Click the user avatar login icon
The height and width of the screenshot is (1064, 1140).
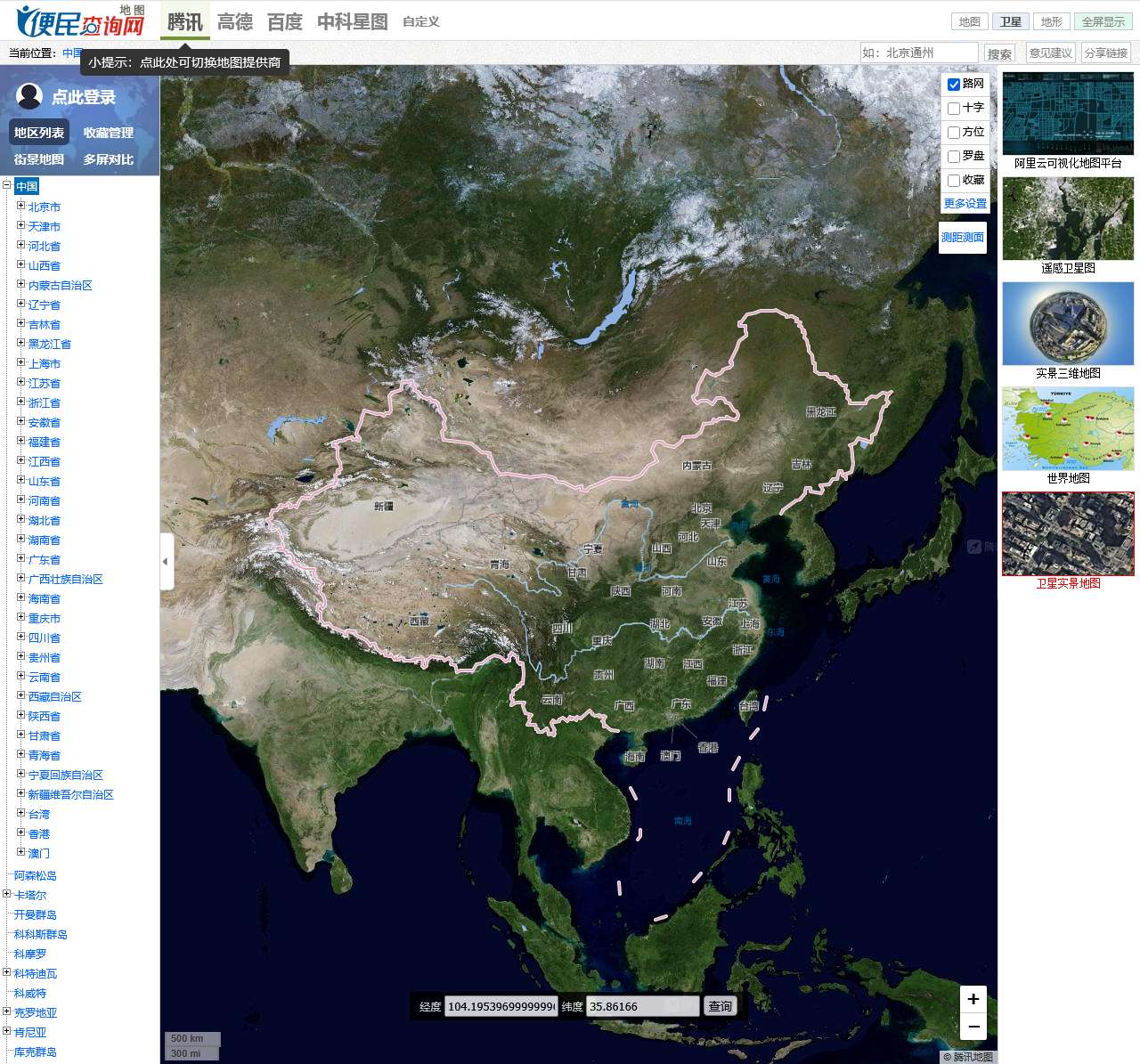(x=29, y=96)
